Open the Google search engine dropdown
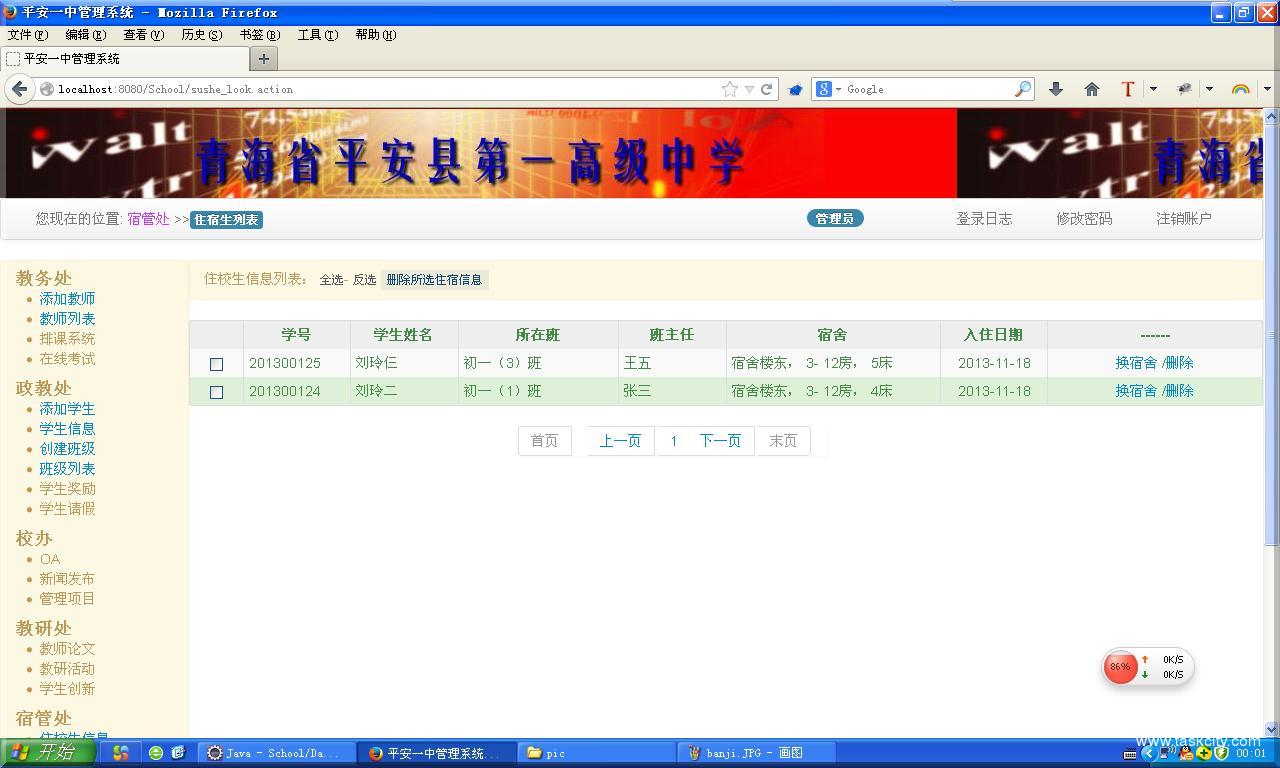1280x768 pixels. coord(822,89)
